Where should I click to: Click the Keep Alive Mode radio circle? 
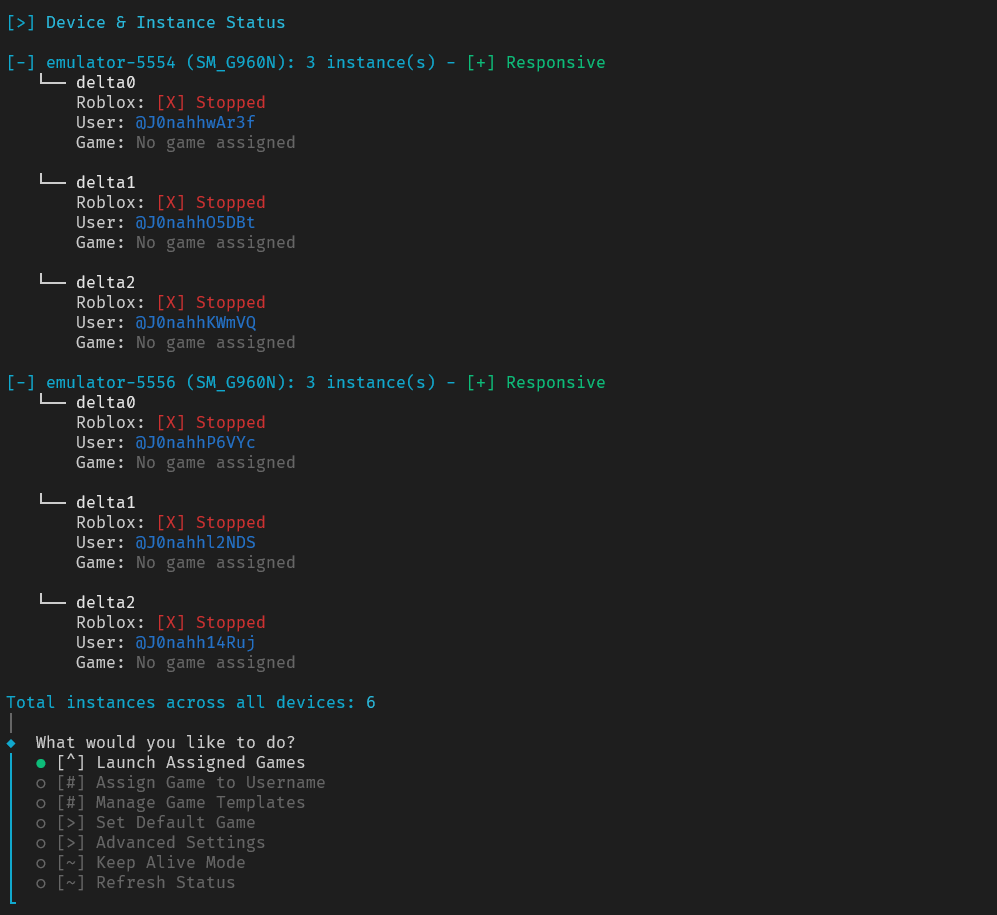point(41,863)
